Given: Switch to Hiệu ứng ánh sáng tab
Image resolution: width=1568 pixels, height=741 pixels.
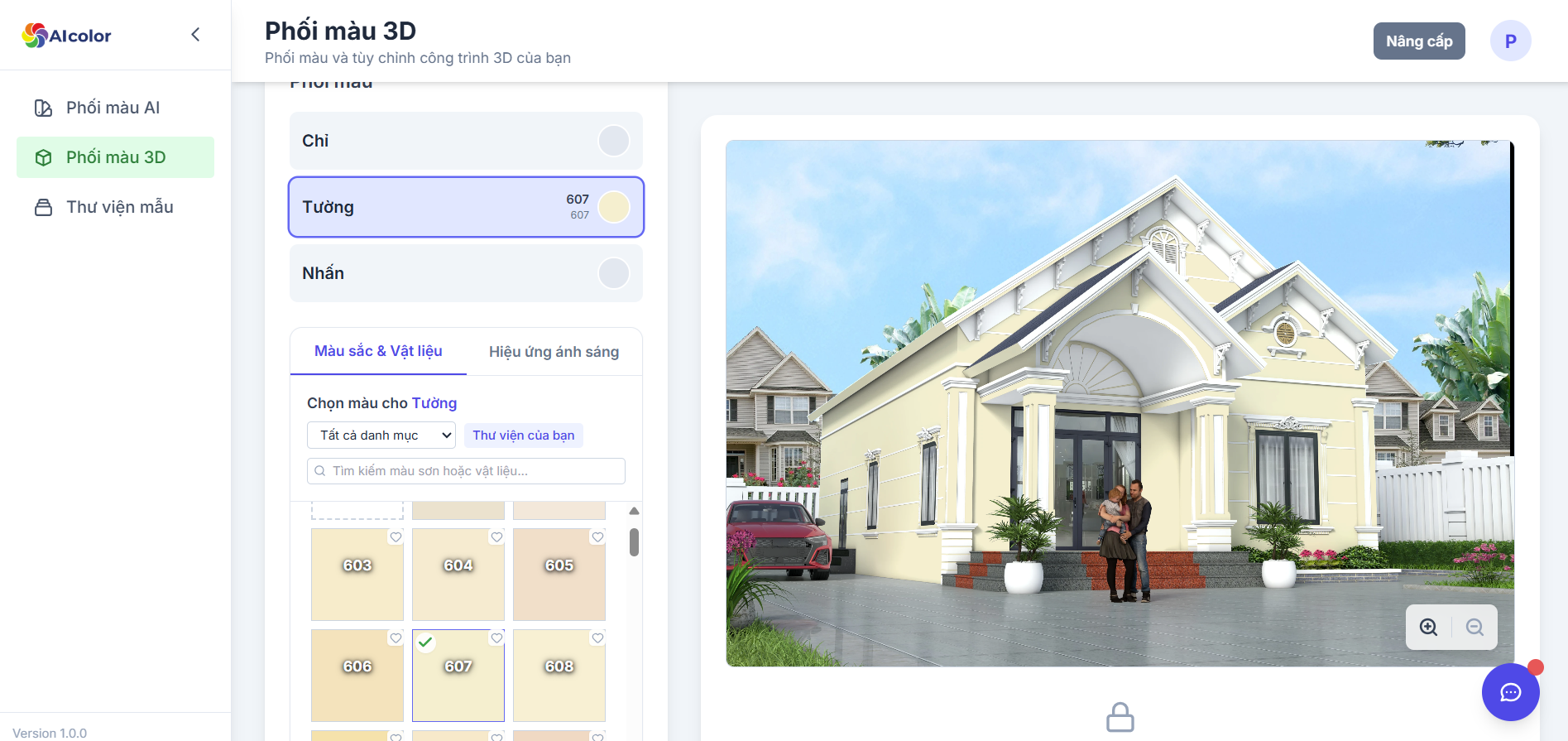Looking at the screenshot, I should click(554, 352).
